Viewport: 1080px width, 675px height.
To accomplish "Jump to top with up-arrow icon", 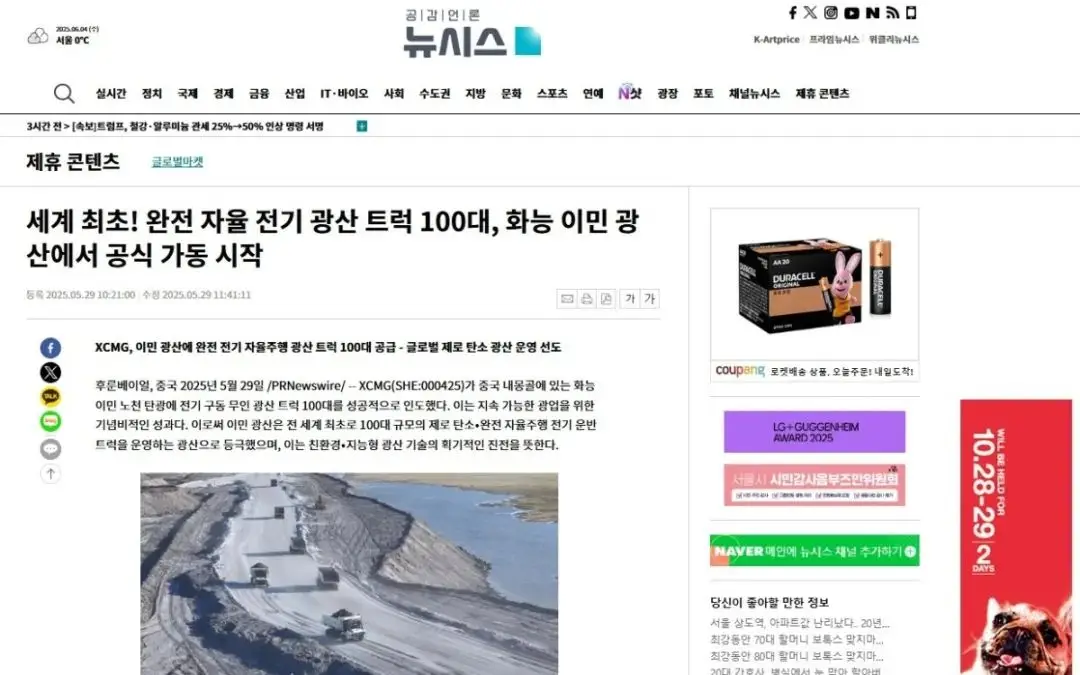I will pos(50,474).
